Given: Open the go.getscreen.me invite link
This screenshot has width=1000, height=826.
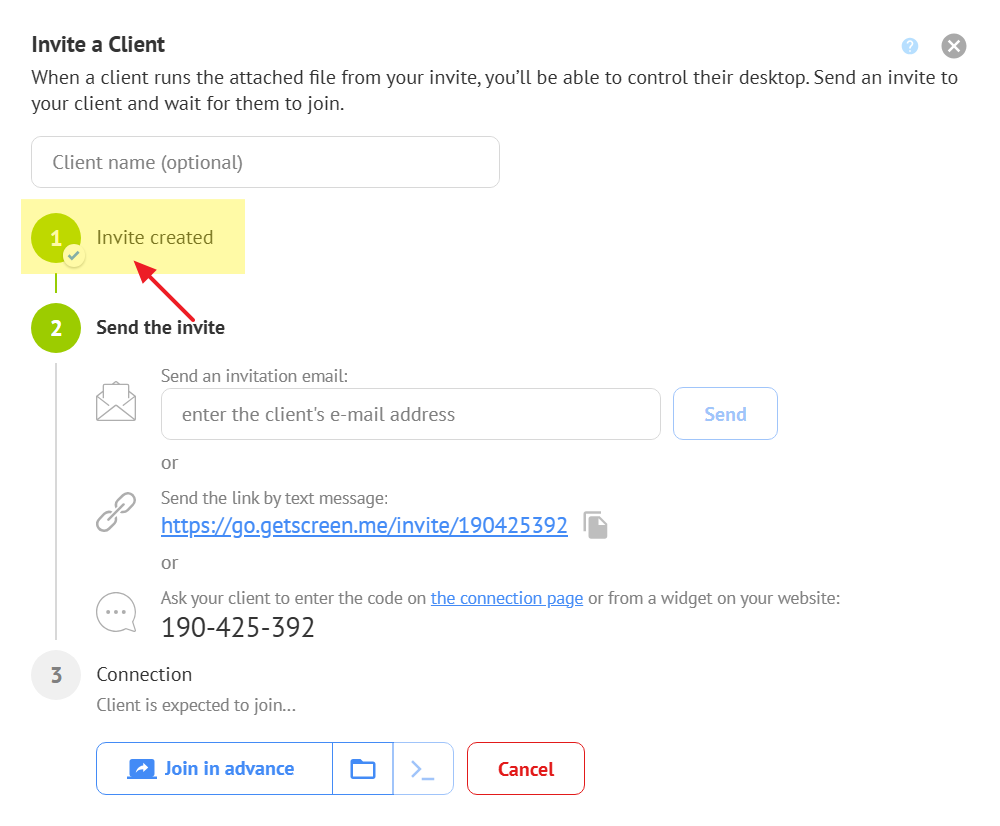Looking at the screenshot, I should pyautogui.click(x=364, y=526).
